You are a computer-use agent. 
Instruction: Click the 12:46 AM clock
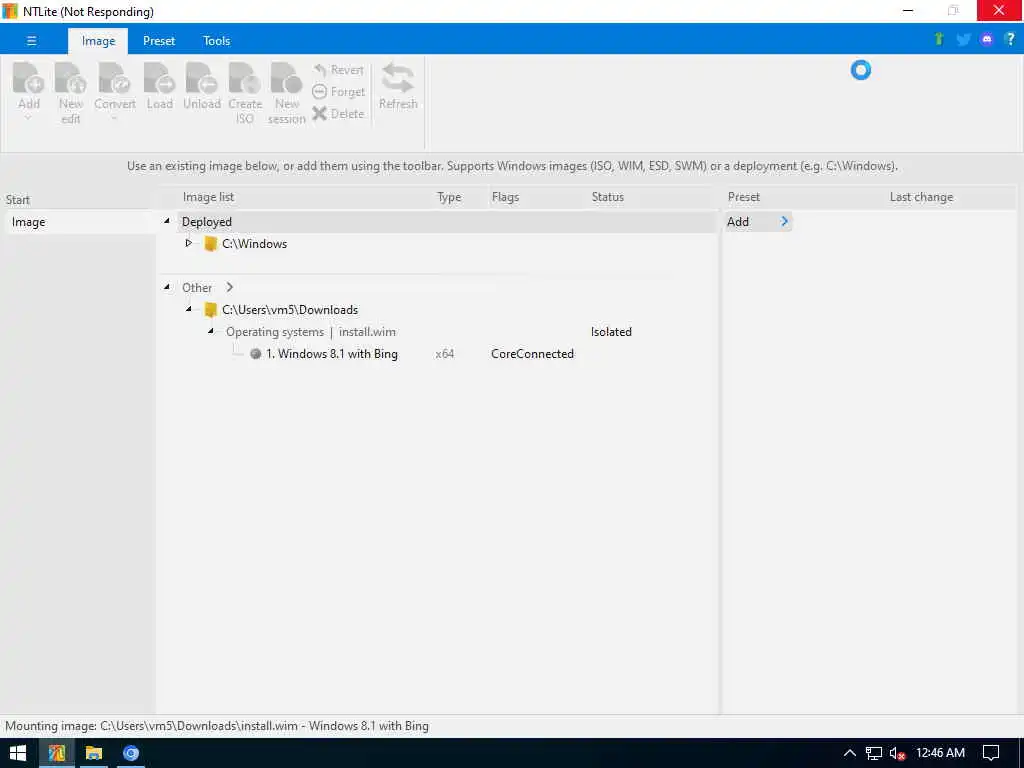pyautogui.click(x=940, y=753)
